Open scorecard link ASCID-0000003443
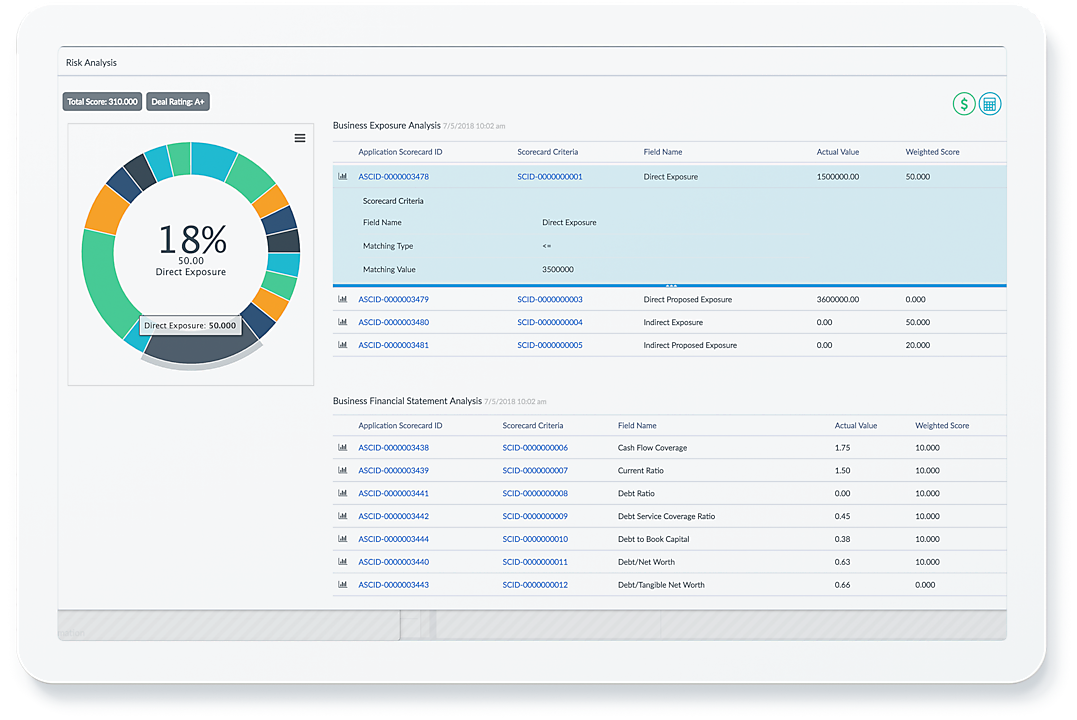 pos(394,585)
